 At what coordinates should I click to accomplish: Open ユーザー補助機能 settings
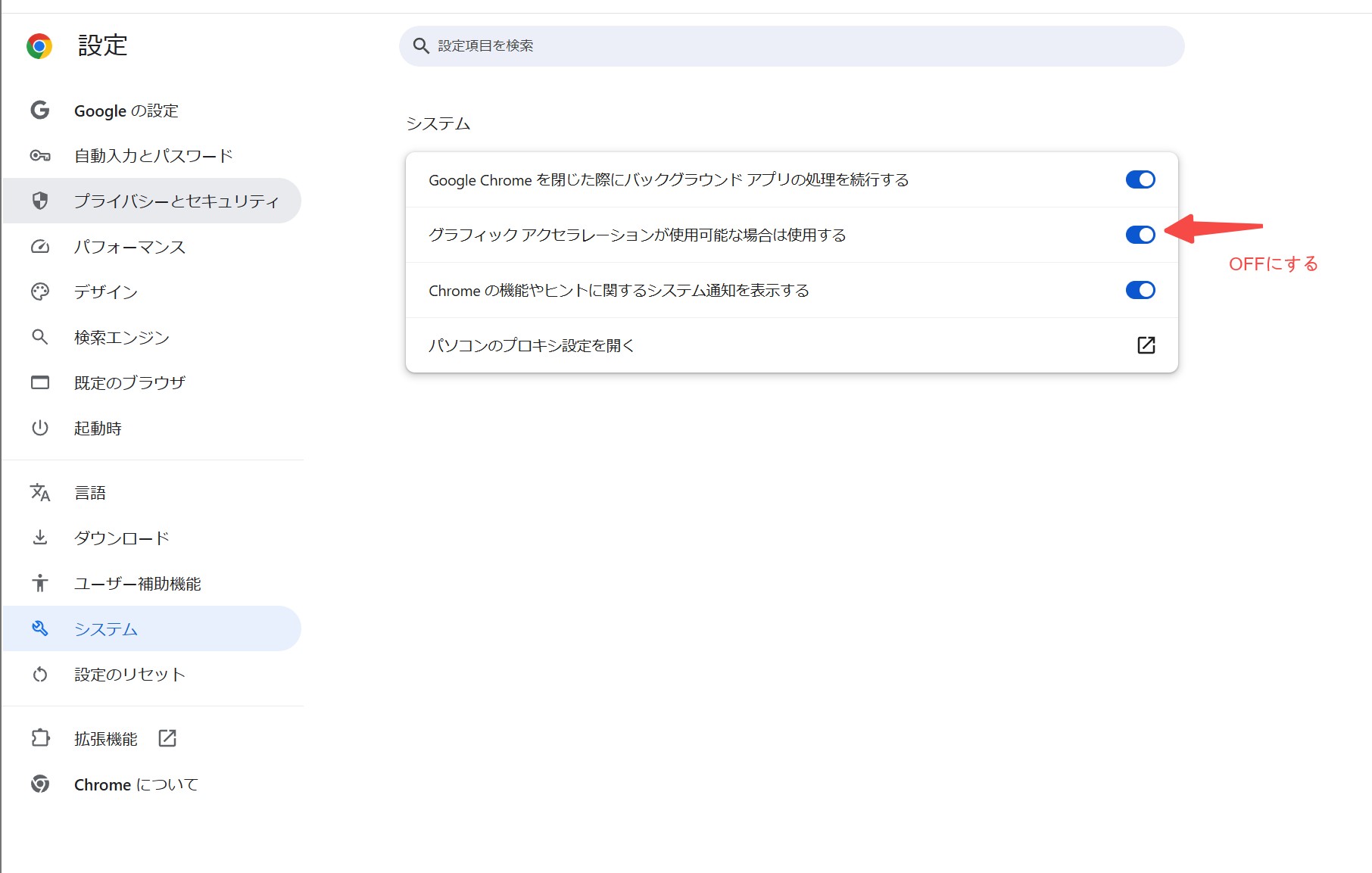pyautogui.click(x=152, y=583)
